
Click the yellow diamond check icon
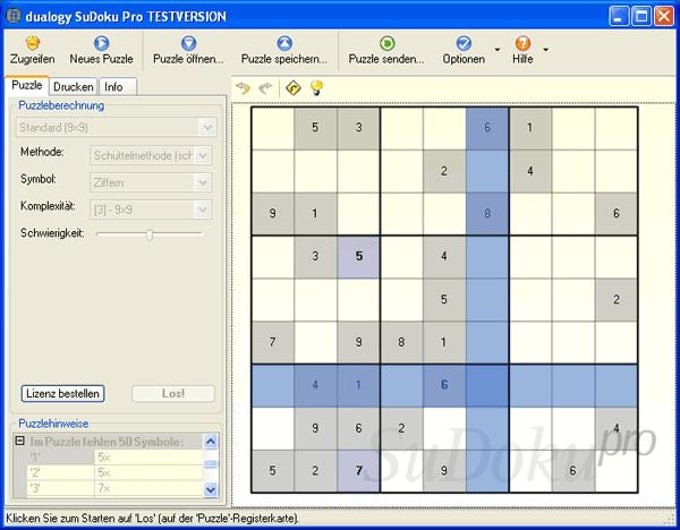(x=294, y=88)
